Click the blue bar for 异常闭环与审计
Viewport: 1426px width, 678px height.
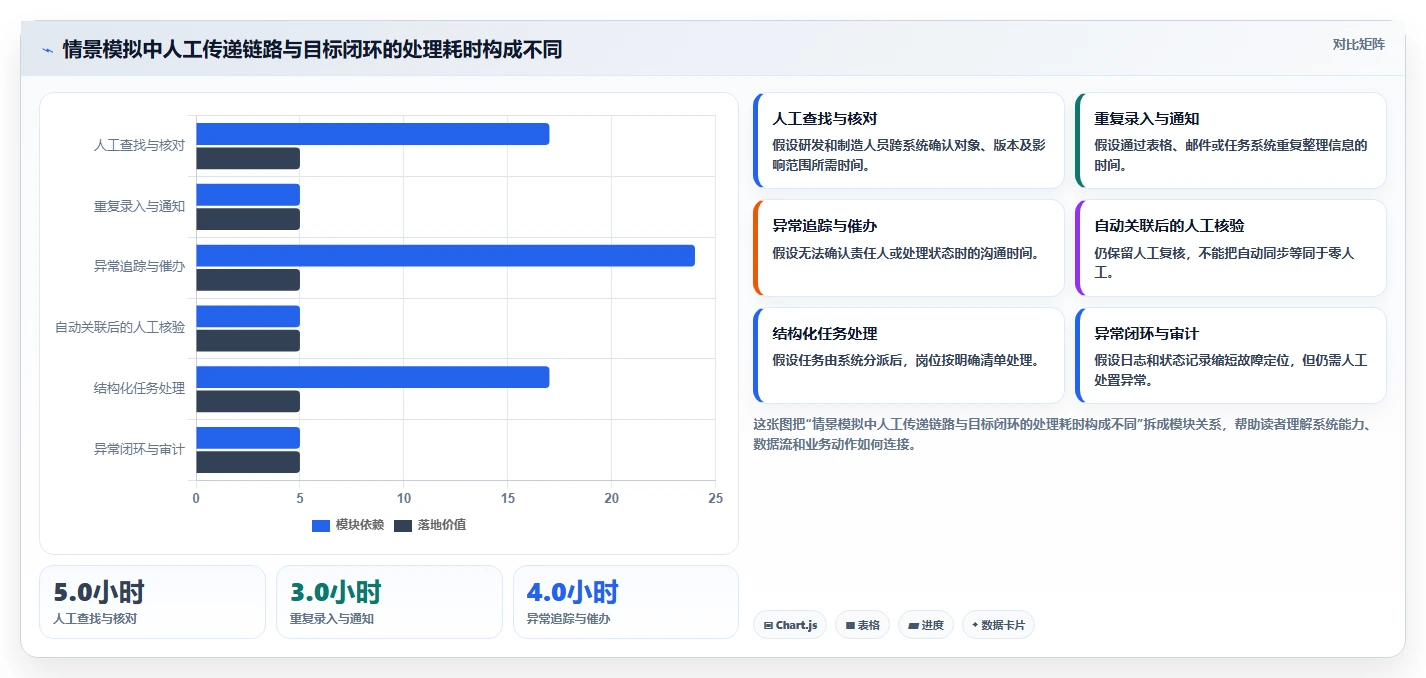point(248,438)
